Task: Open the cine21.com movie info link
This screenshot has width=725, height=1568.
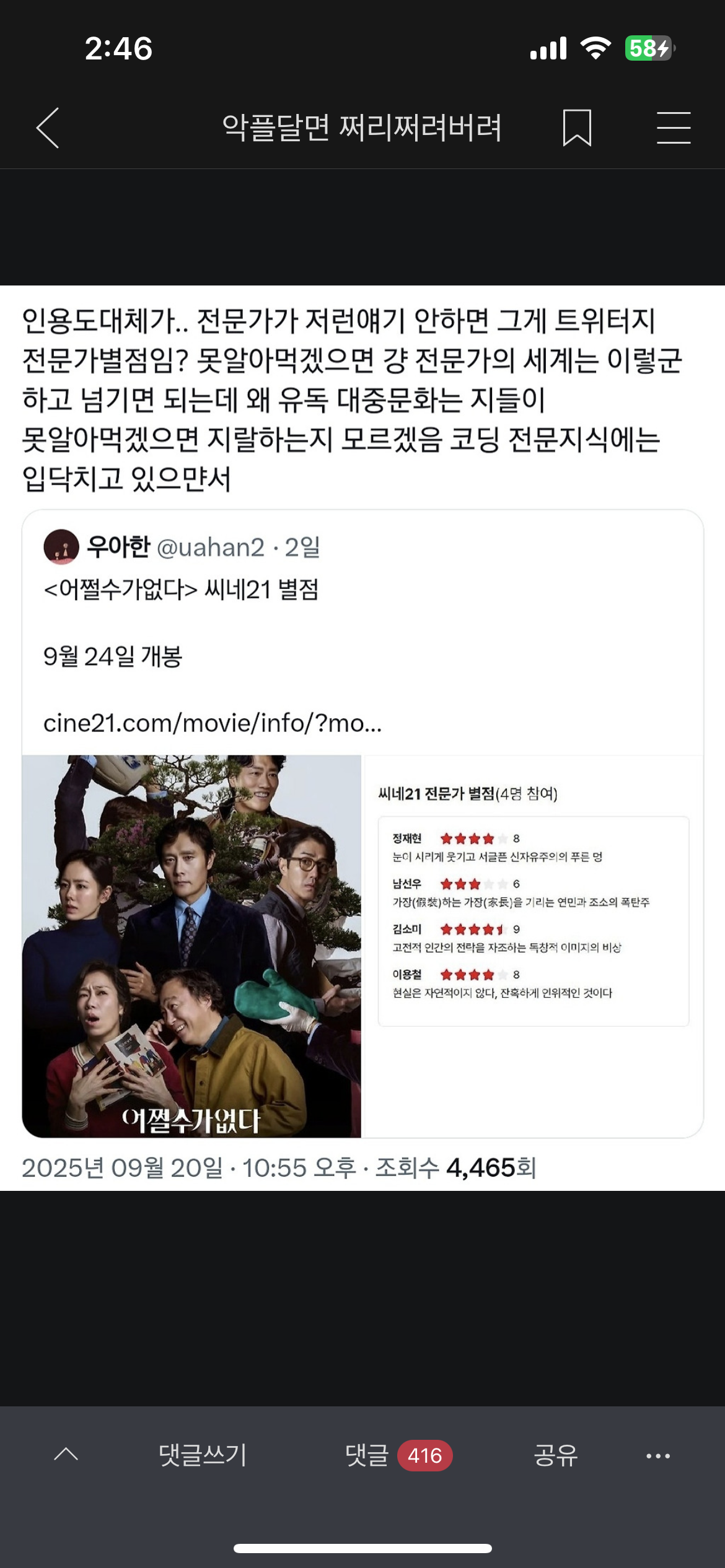Action: [x=213, y=723]
